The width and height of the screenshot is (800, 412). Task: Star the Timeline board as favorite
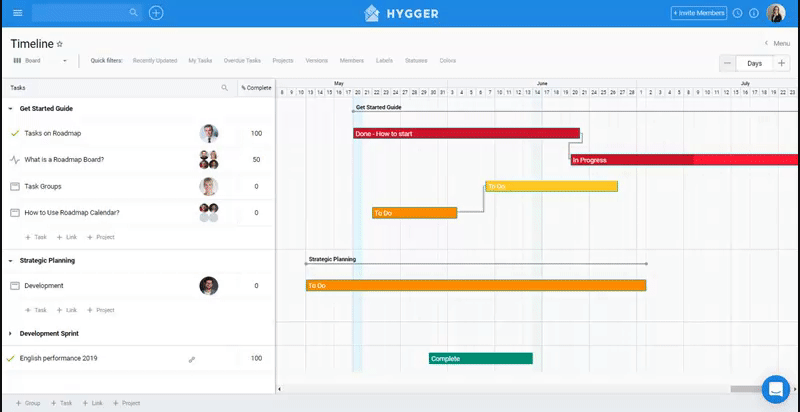tap(60, 44)
